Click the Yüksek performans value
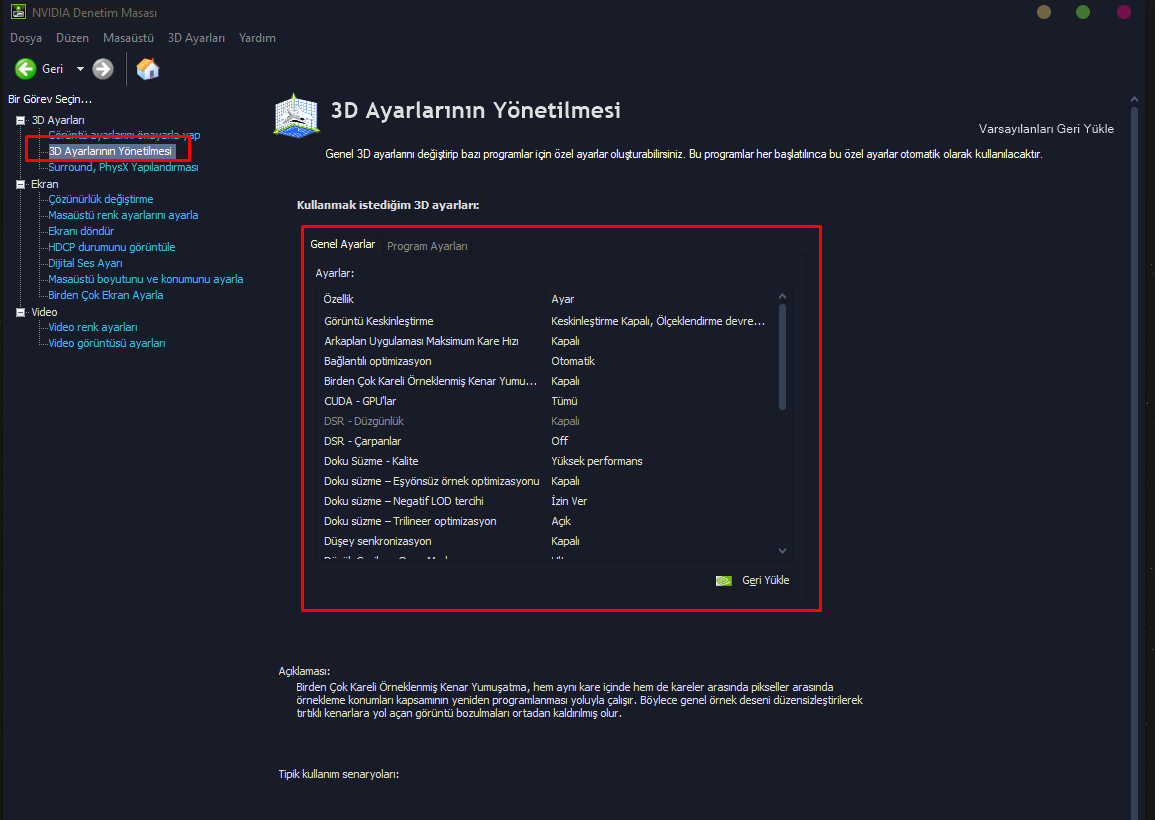Viewport: 1155px width, 820px height. point(597,461)
